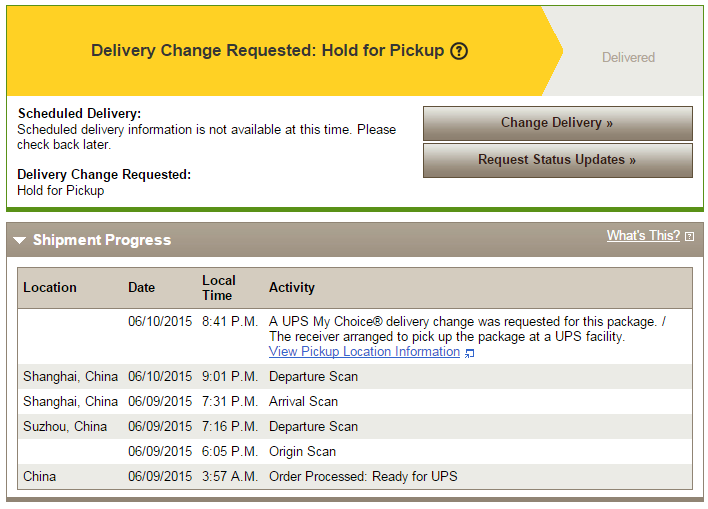The width and height of the screenshot is (708, 509).
Task: Click the help question mark icon
Action: coord(459,51)
